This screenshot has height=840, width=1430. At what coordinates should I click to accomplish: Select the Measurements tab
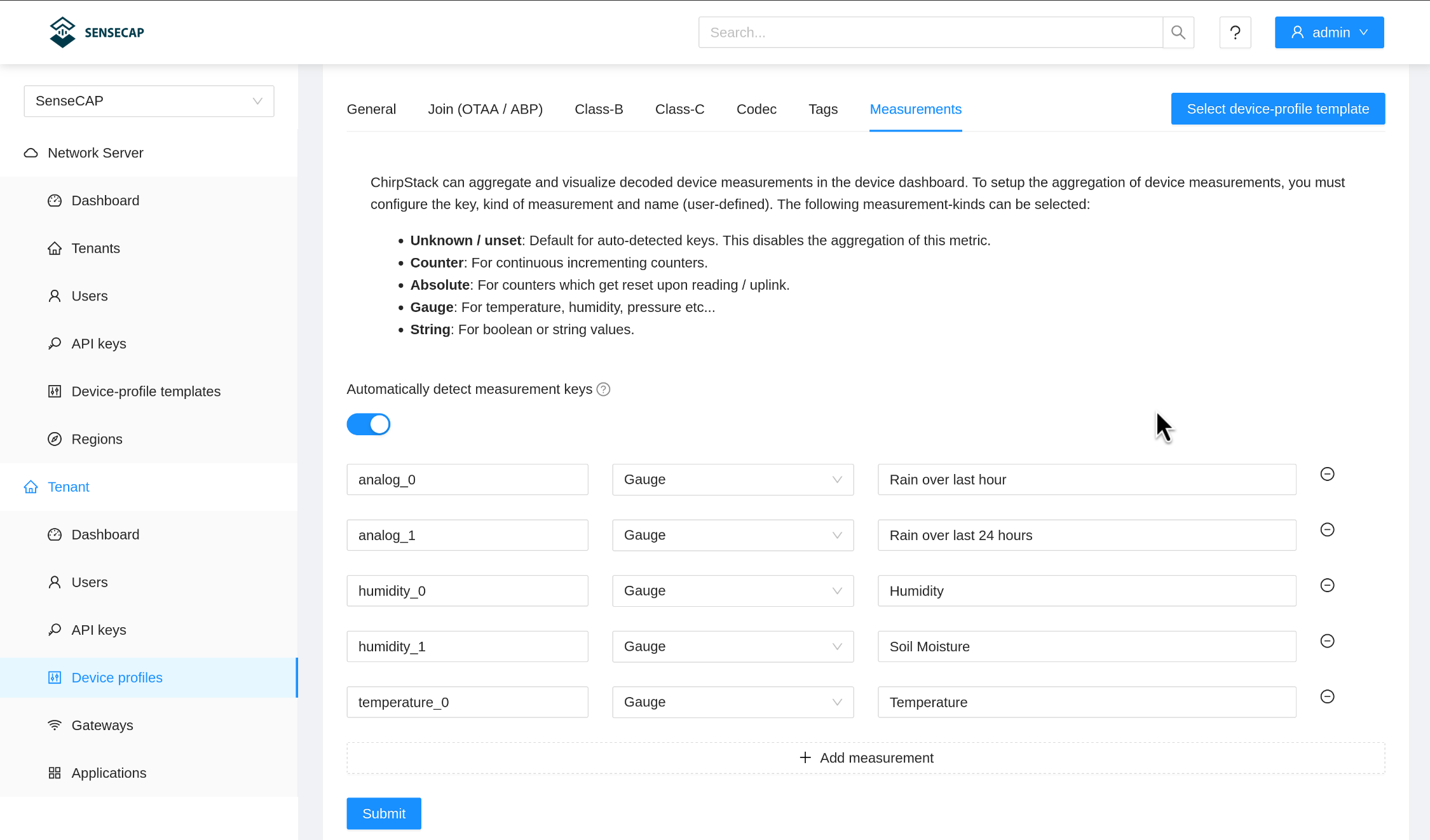pyautogui.click(x=915, y=109)
